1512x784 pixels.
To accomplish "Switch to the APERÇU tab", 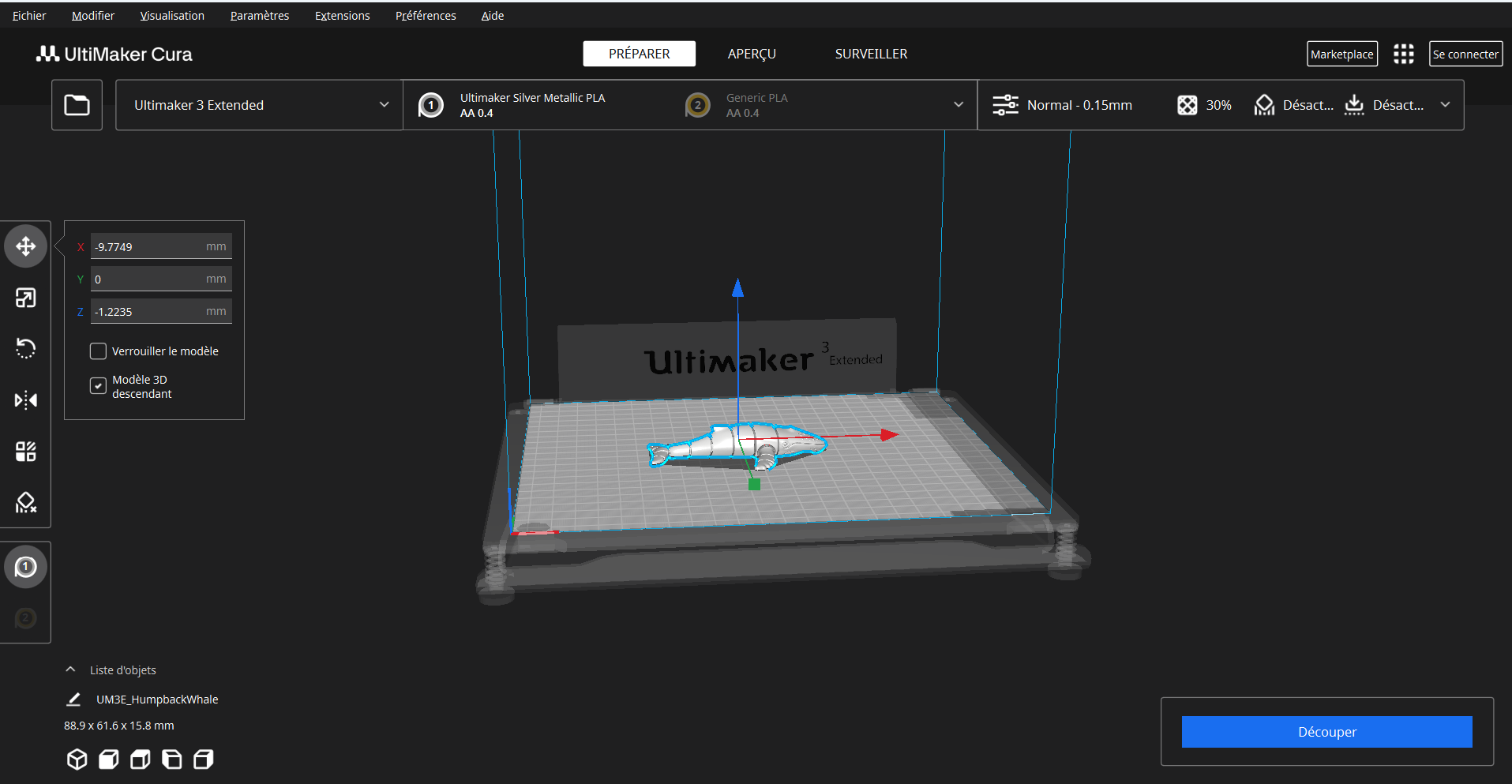I will (x=751, y=54).
